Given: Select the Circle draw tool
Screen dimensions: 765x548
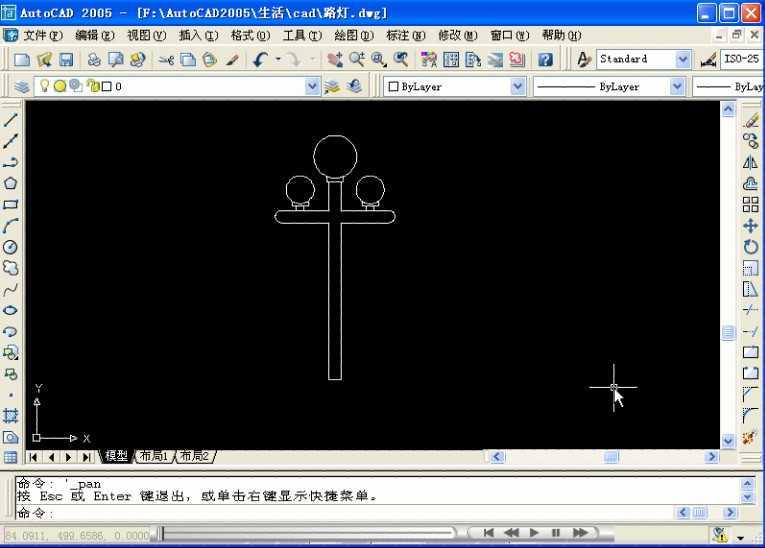Looking at the screenshot, I should (x=10, y=247).
